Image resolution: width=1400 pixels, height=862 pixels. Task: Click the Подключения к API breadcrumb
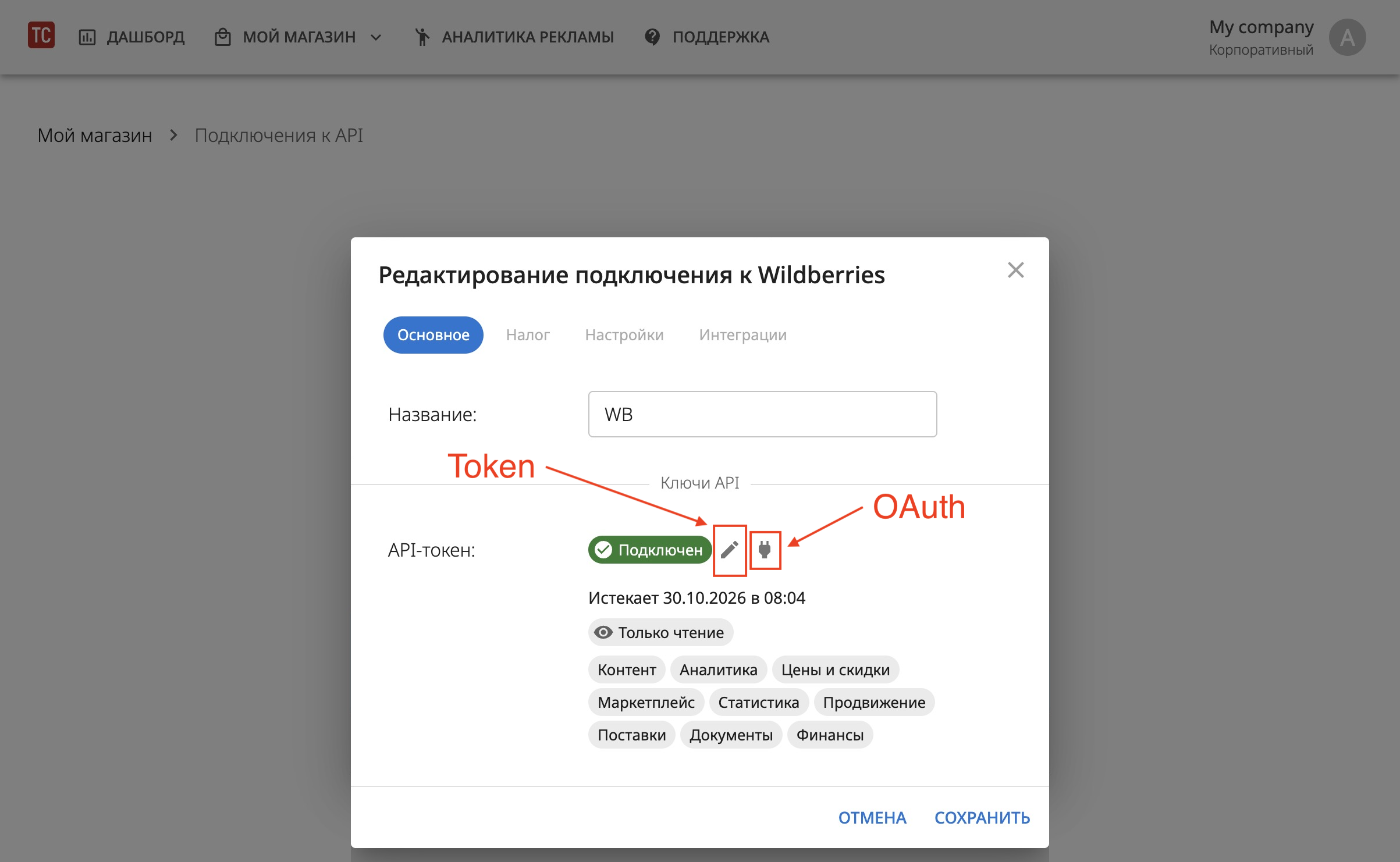point(279,136)
